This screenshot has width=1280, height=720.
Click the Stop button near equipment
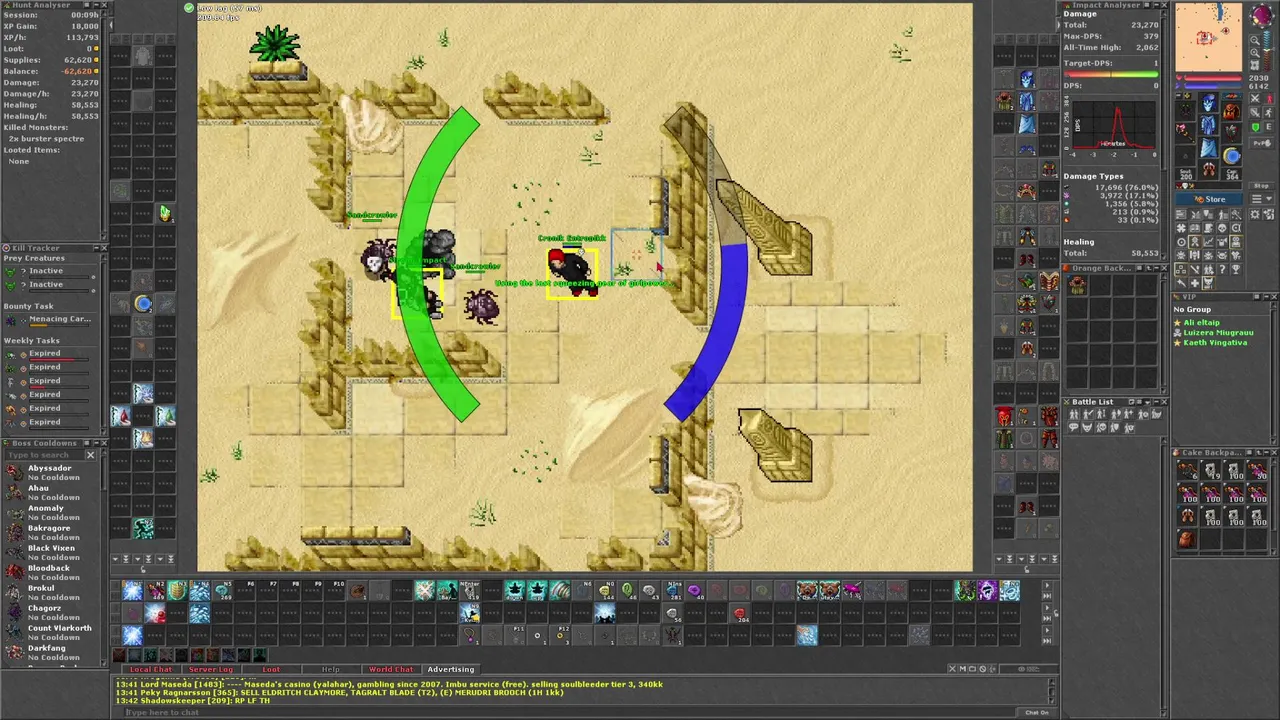pyautogui.click(x=1261, y=186)
